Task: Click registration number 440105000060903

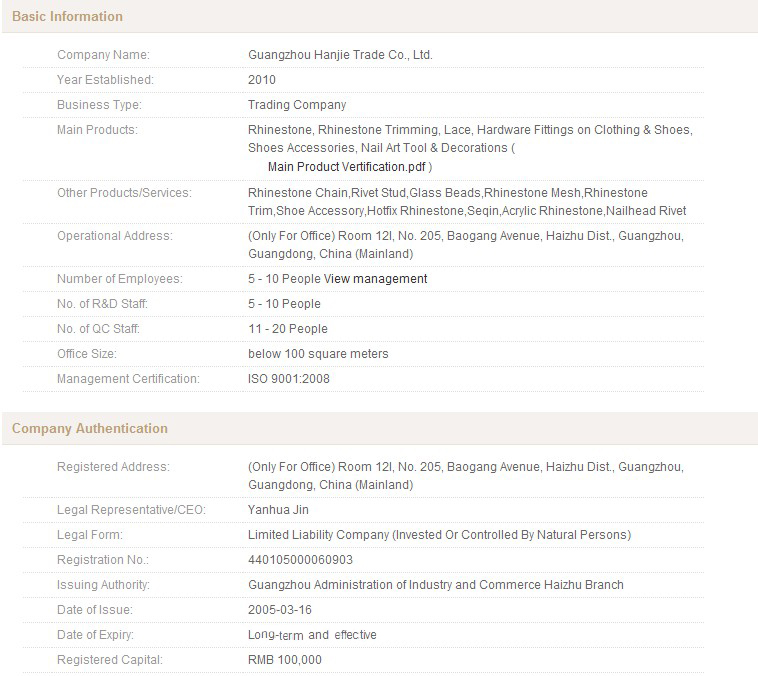Action: pos(300,560)
